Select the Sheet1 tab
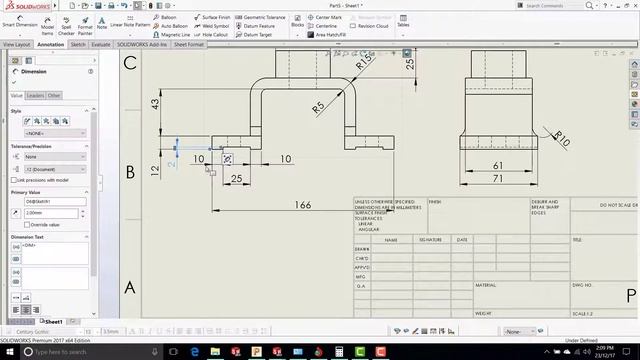 click(x=51, y=322)
